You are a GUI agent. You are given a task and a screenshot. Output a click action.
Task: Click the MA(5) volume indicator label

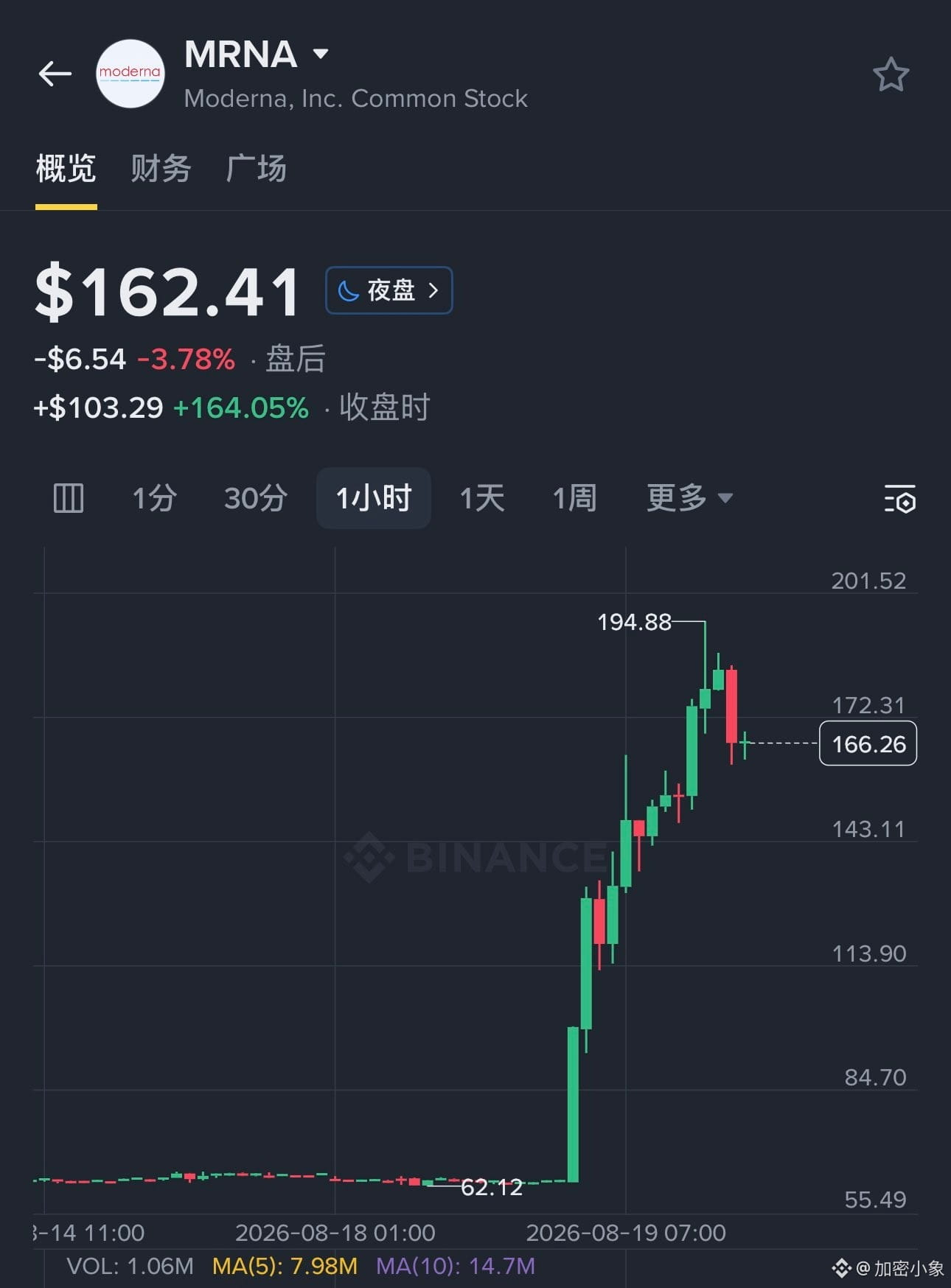pos(285,1266)
